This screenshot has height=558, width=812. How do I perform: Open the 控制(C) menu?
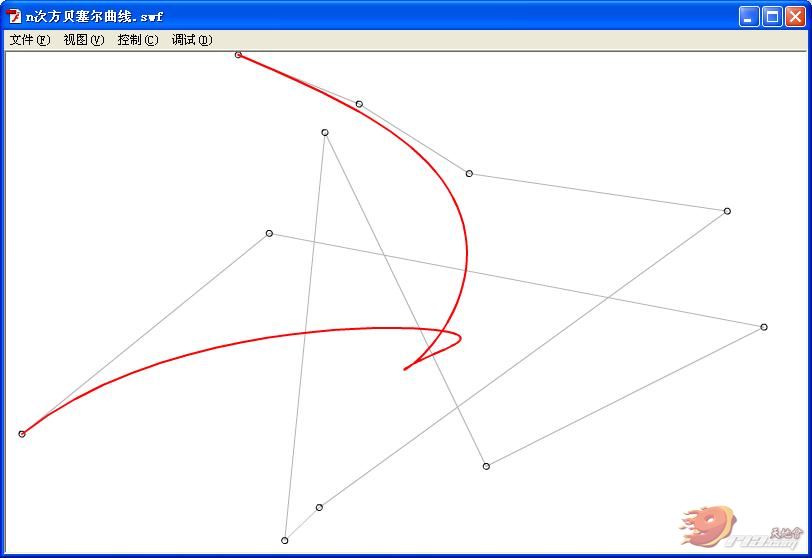138,40
